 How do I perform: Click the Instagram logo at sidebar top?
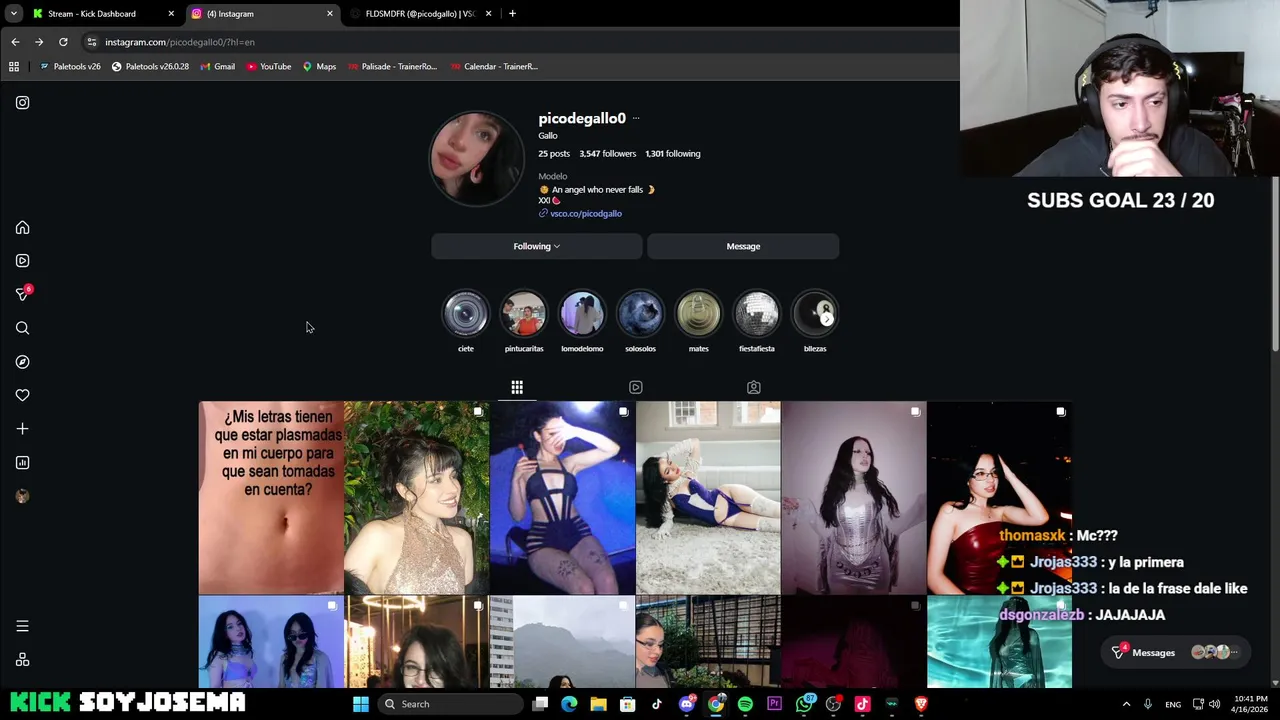[x=22, y=102]
